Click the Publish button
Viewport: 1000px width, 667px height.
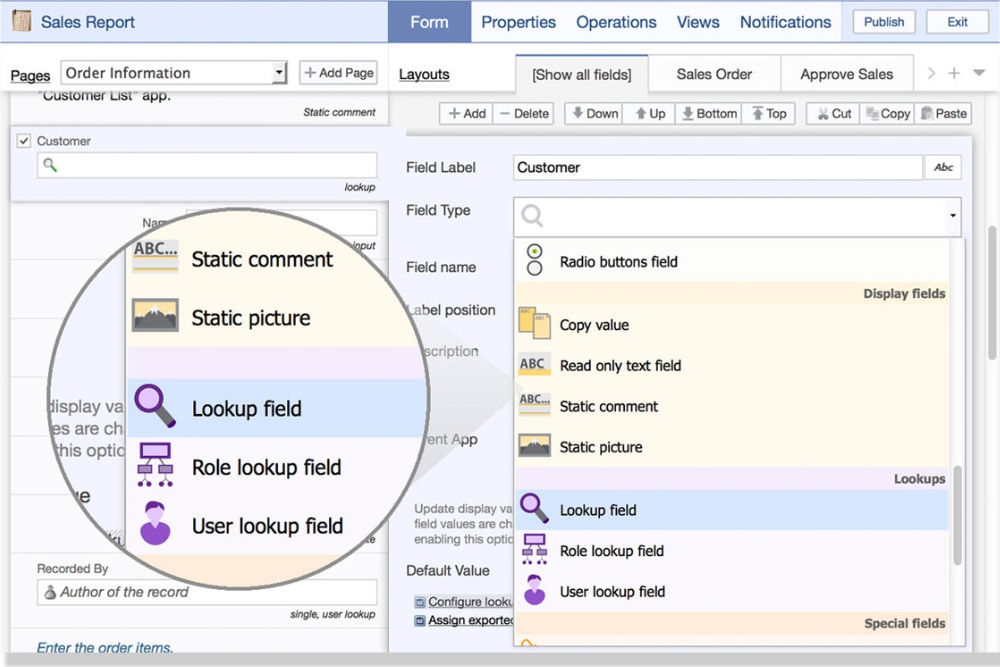(x=883, y=22)
